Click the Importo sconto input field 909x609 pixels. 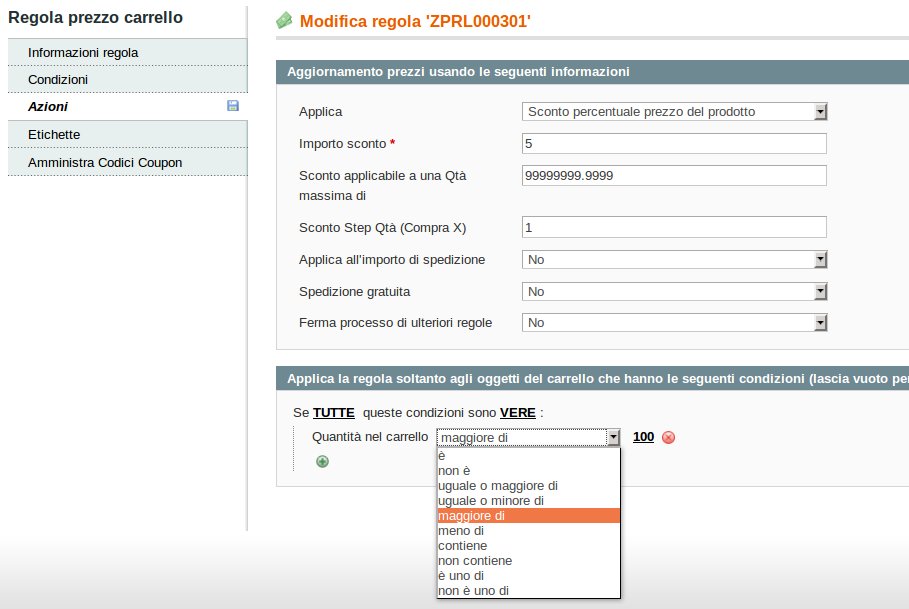pos(674,143)
